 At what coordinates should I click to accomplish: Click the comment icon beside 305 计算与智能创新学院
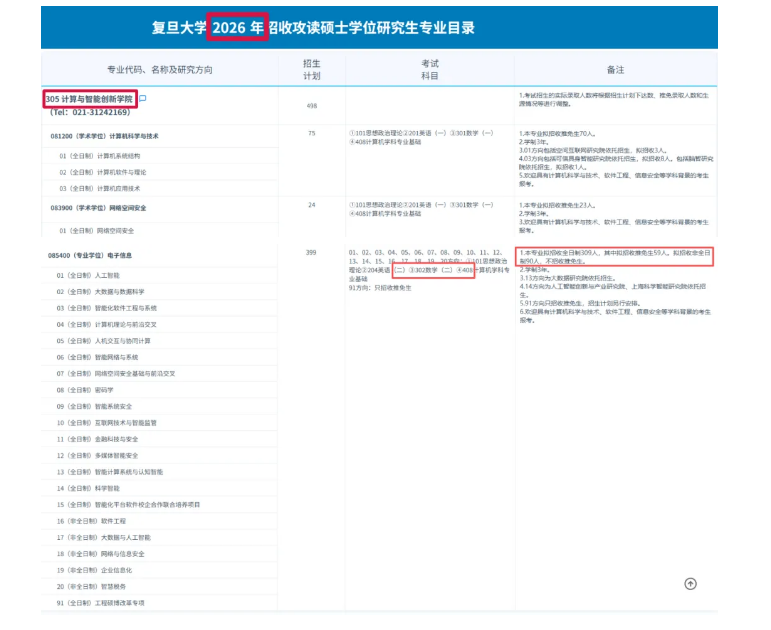(x=143, y=98)
